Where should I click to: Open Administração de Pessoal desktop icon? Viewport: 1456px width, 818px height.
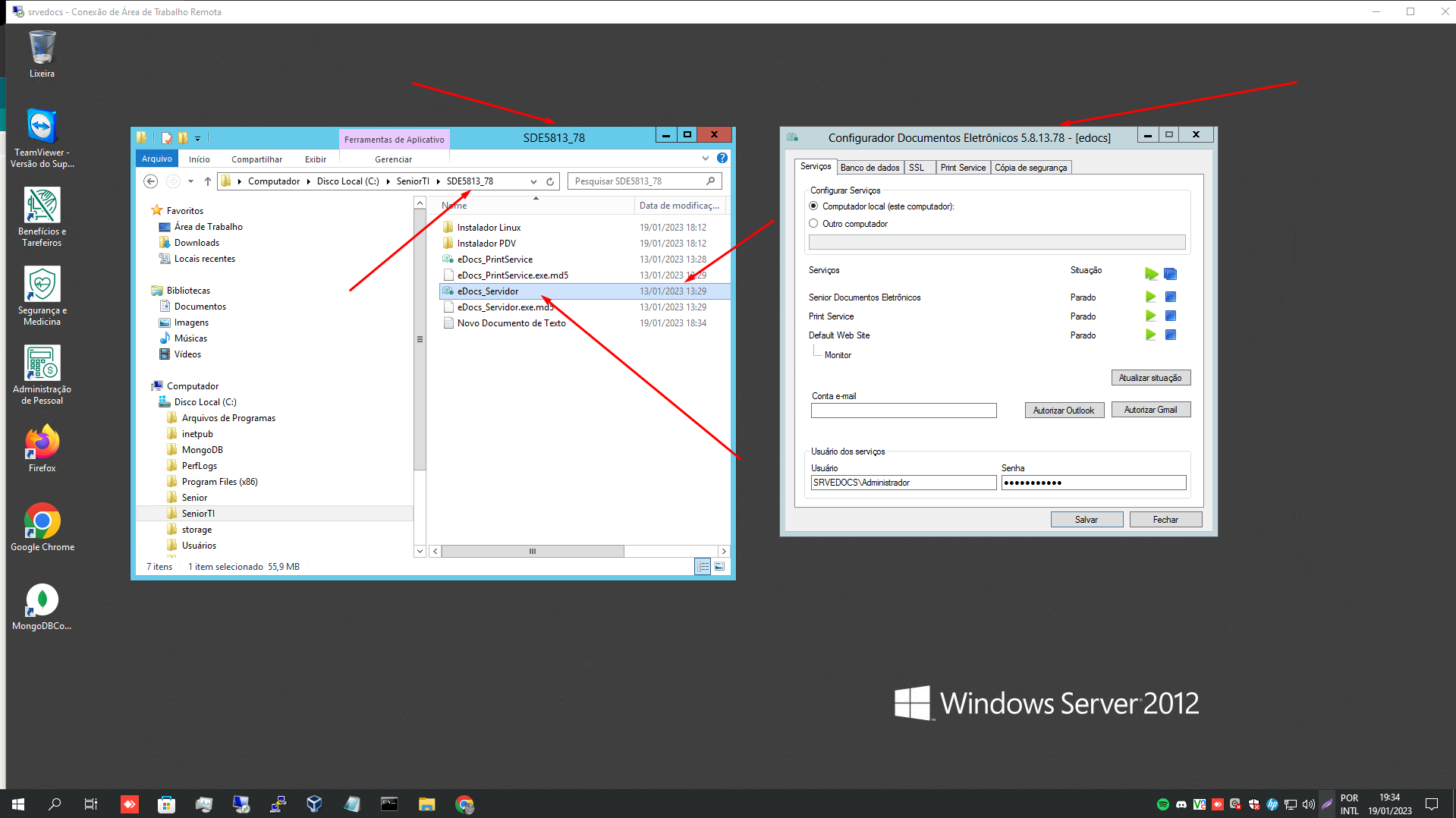click(42, 375)
